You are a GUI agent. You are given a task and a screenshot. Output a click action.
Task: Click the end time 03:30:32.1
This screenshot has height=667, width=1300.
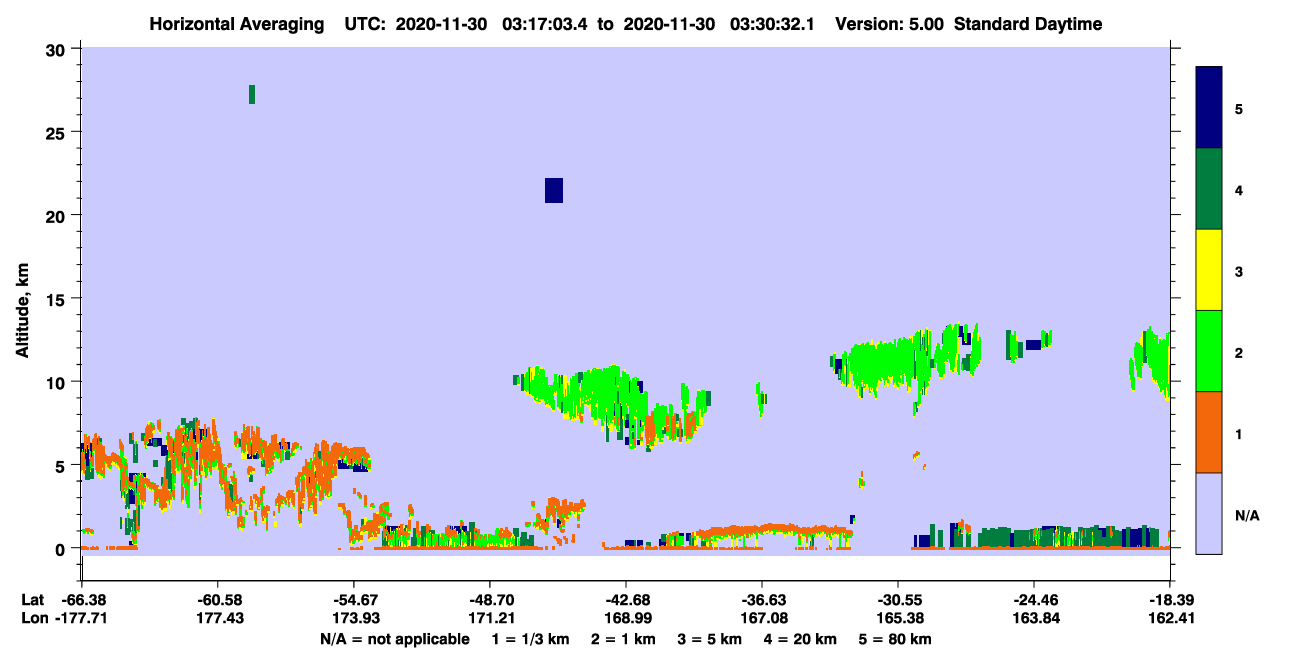pyautogui.click(x=772, y=24)
